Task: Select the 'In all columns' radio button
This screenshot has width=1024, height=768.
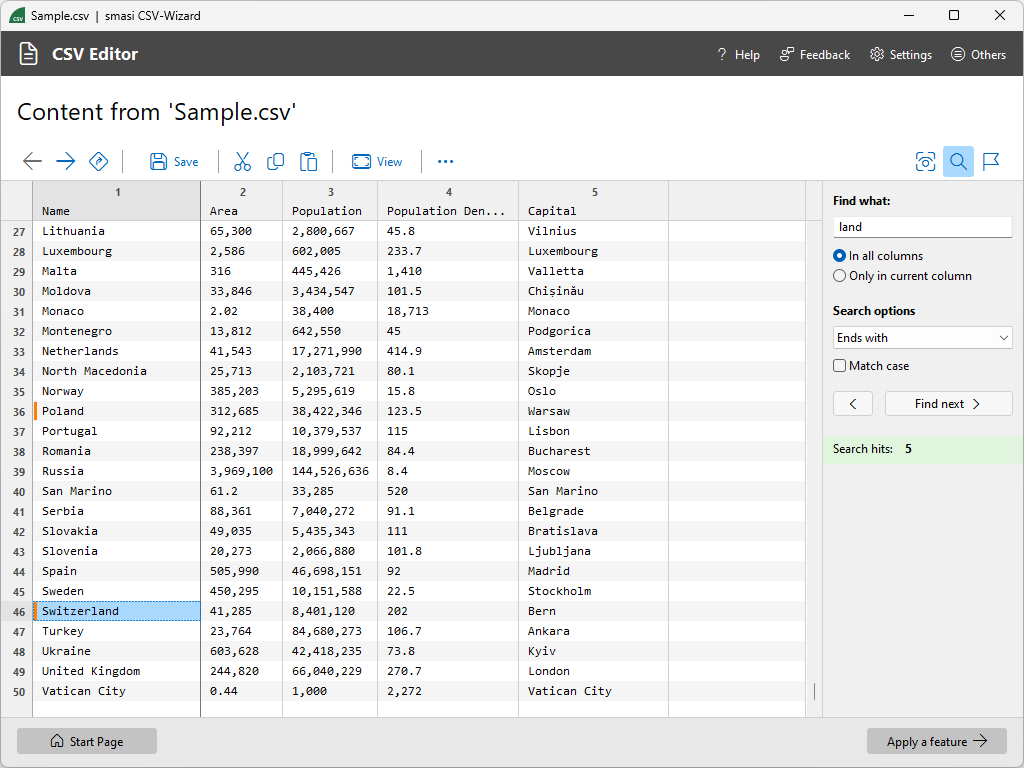Action: coord(839,256)
